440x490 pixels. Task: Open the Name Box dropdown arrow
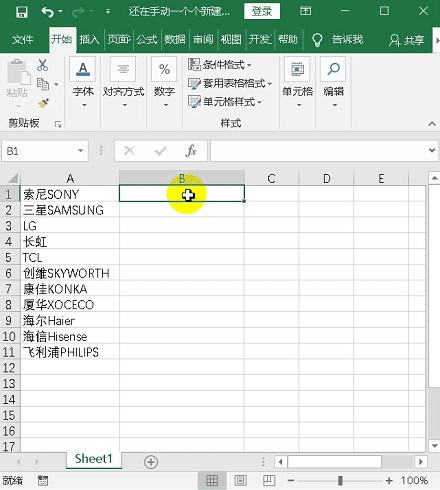(80, 151)
